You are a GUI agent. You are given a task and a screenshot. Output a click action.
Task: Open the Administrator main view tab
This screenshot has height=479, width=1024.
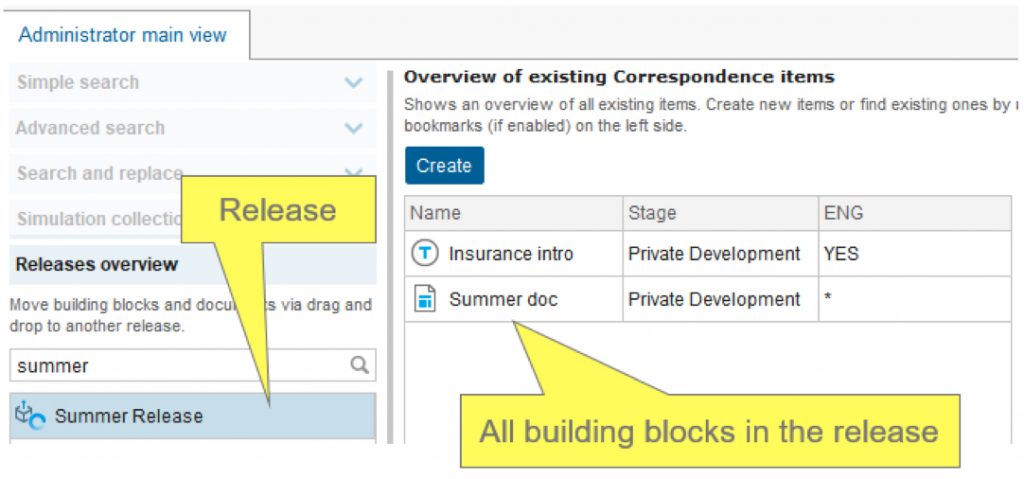123,35
